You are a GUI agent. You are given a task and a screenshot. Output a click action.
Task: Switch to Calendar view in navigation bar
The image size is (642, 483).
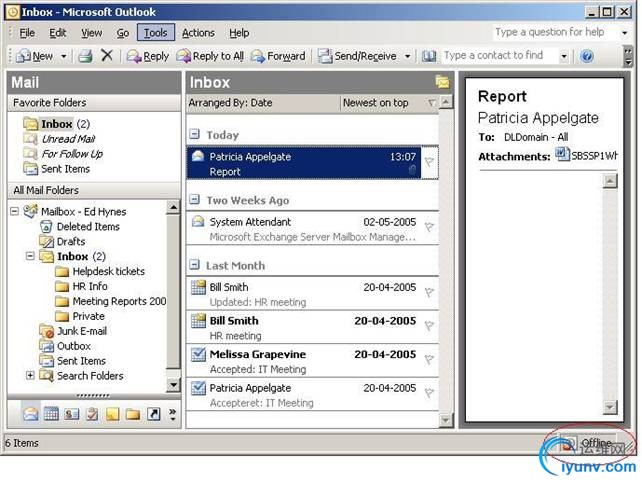click(x=51, y=414)
